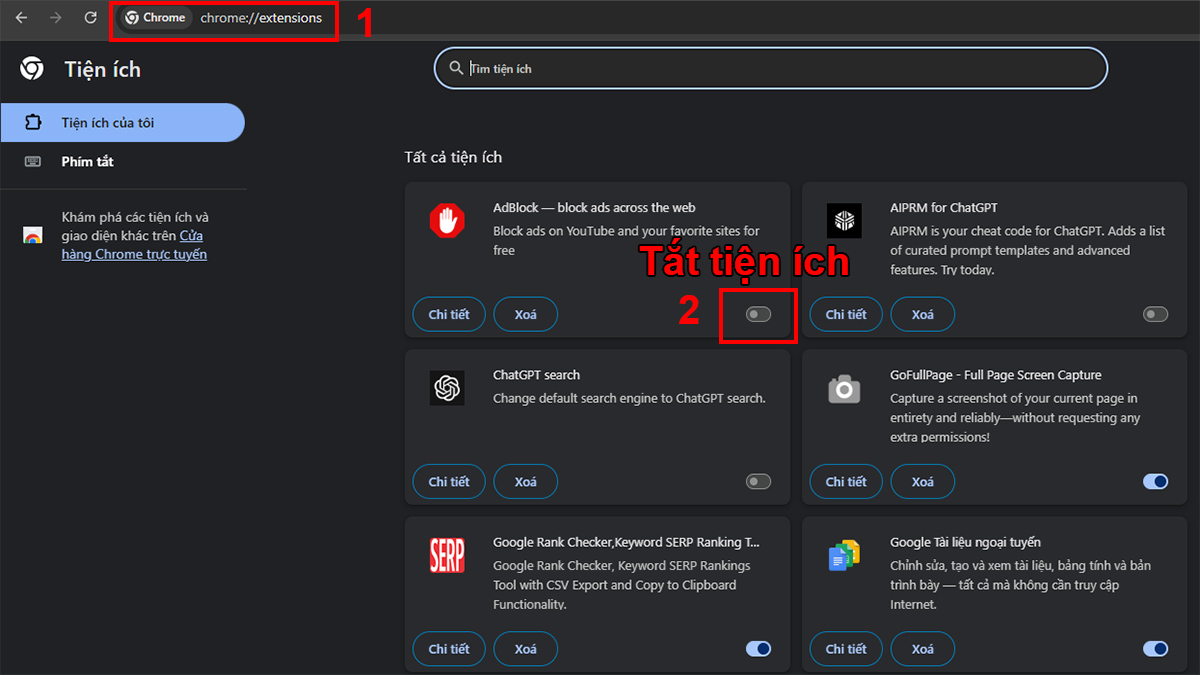This screenshot has width=1200, height=675.
Task: Open Cửa hàng Chrome trực tuyến link
Action: coord(135,245)
